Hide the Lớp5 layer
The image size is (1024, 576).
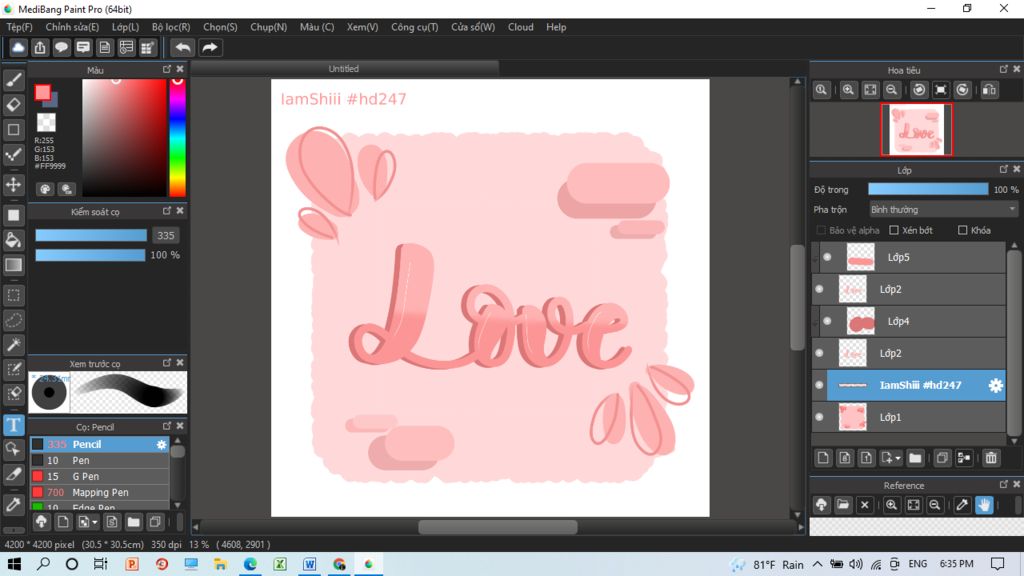click(x=827, y=257)
